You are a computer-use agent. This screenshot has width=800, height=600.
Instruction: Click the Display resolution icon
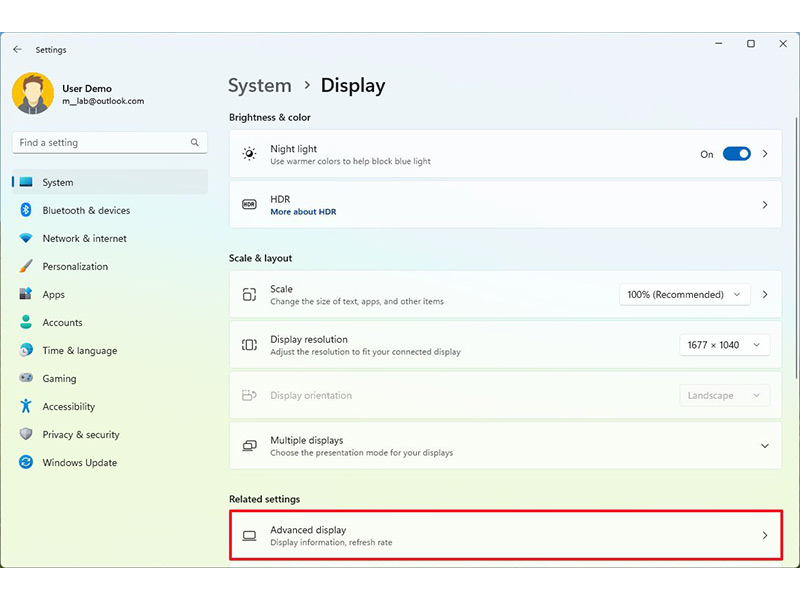point(249,345)
